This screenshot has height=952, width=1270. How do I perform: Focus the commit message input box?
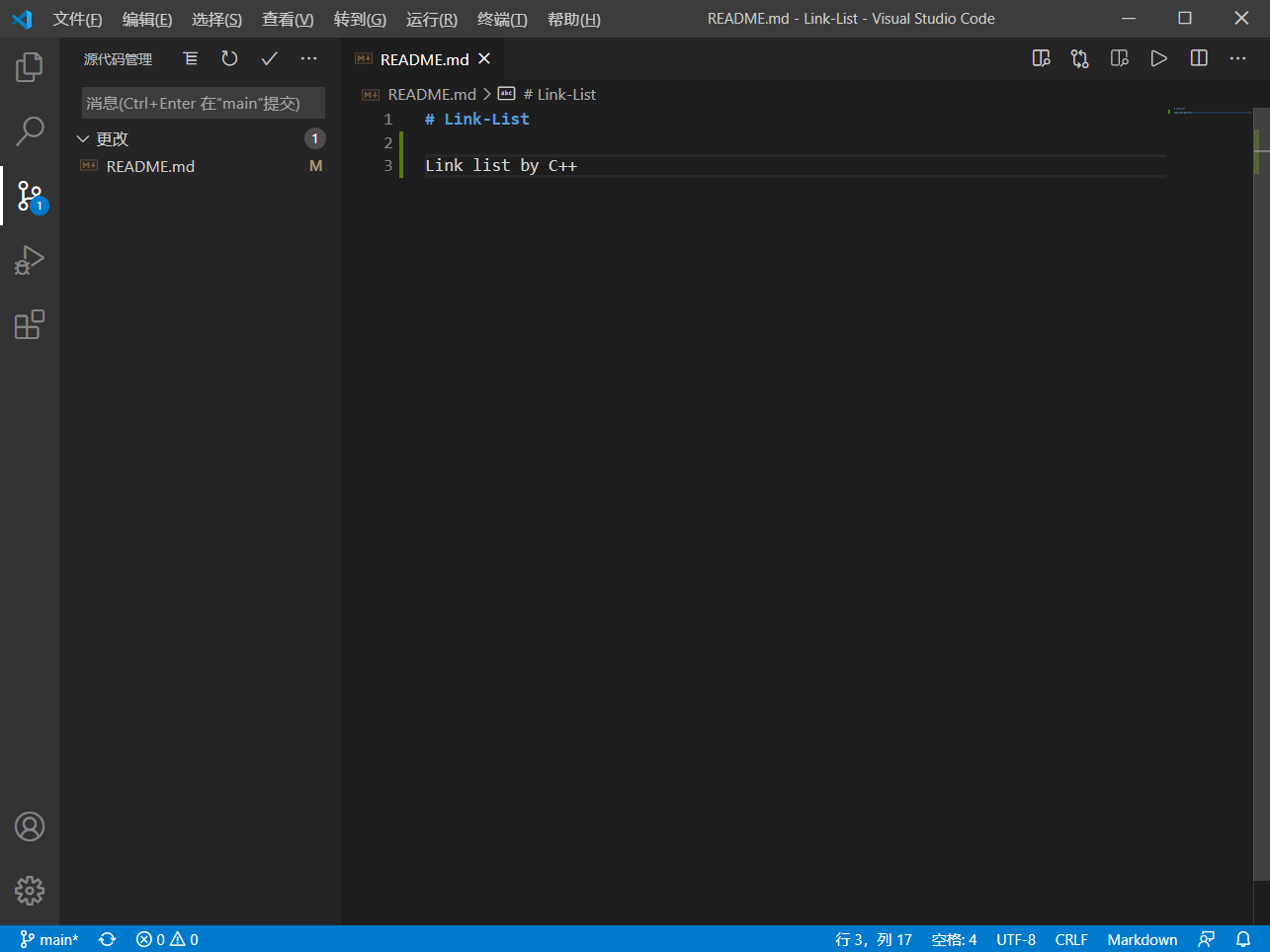204,103
